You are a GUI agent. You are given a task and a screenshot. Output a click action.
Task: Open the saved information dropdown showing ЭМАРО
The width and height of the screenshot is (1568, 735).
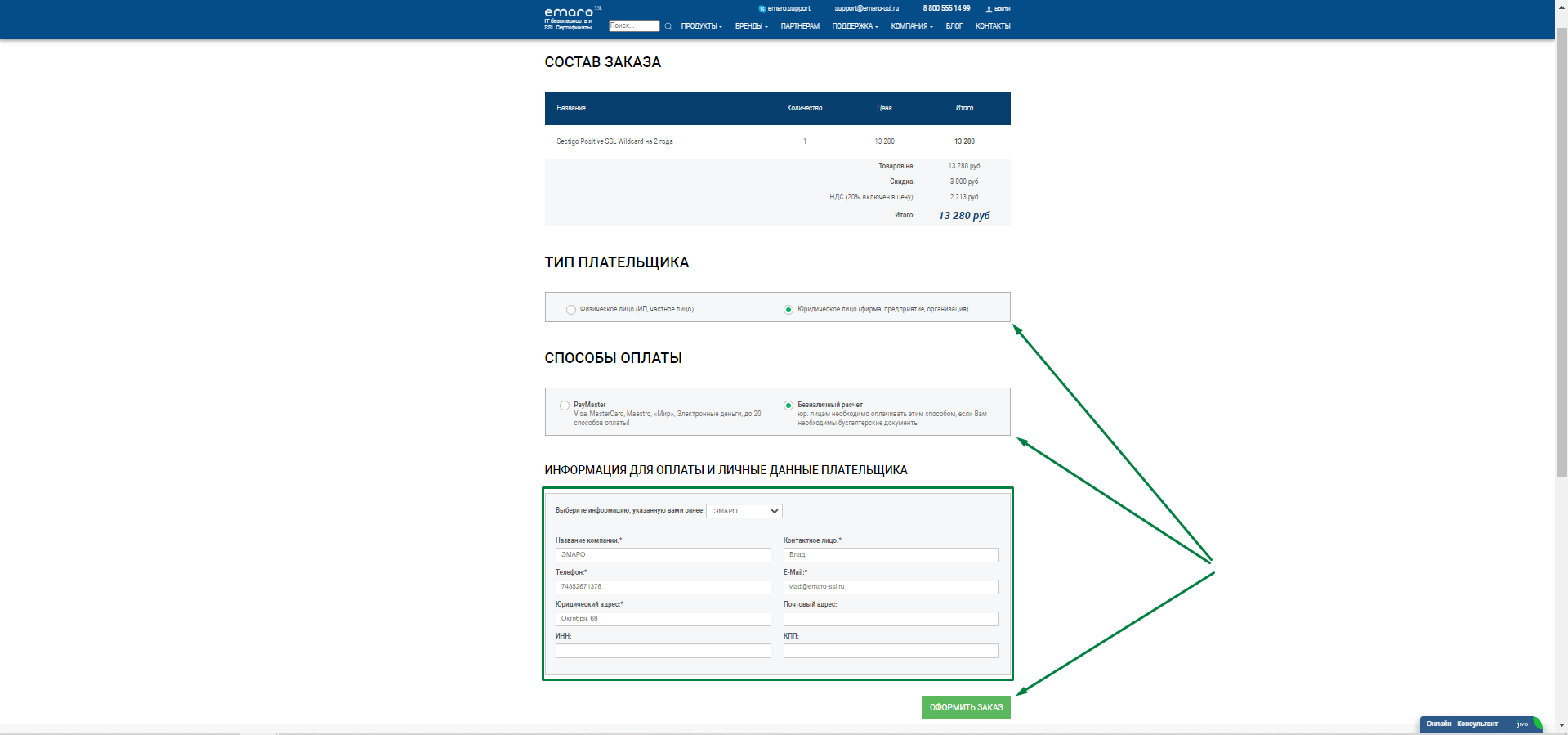pos(744,511)
